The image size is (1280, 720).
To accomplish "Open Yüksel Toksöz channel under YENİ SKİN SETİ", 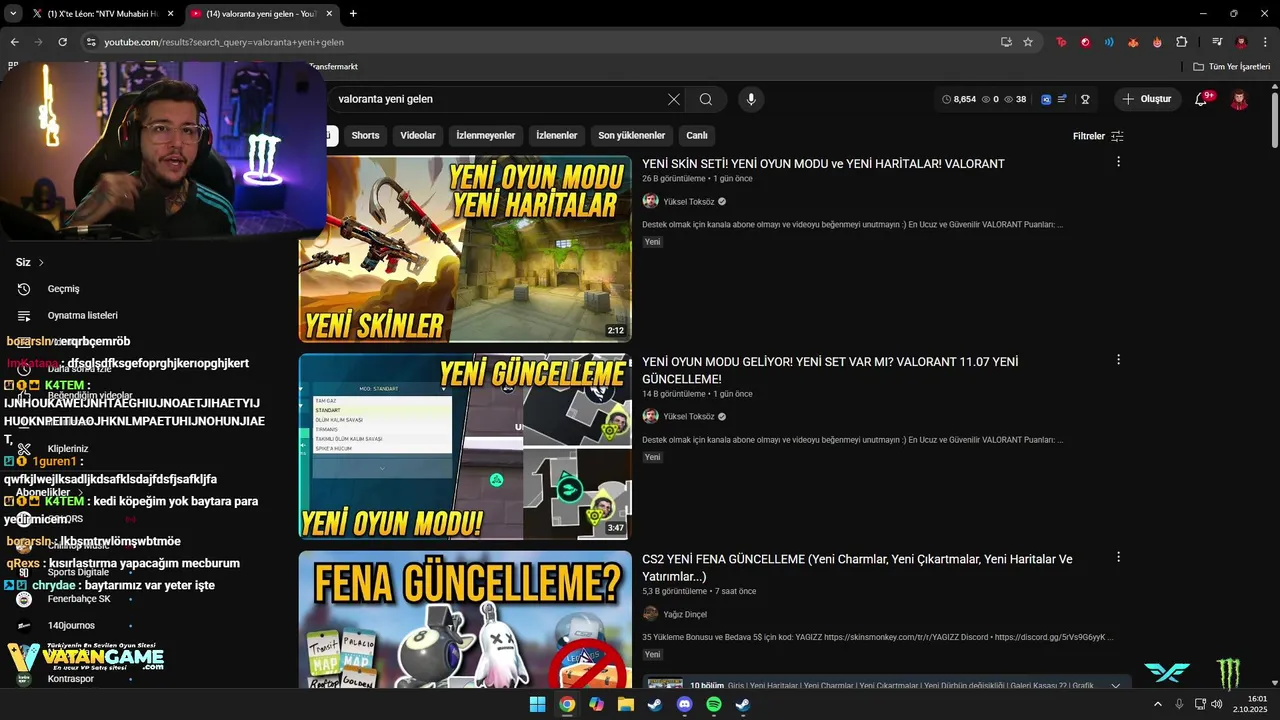I will tap(689, 201).
